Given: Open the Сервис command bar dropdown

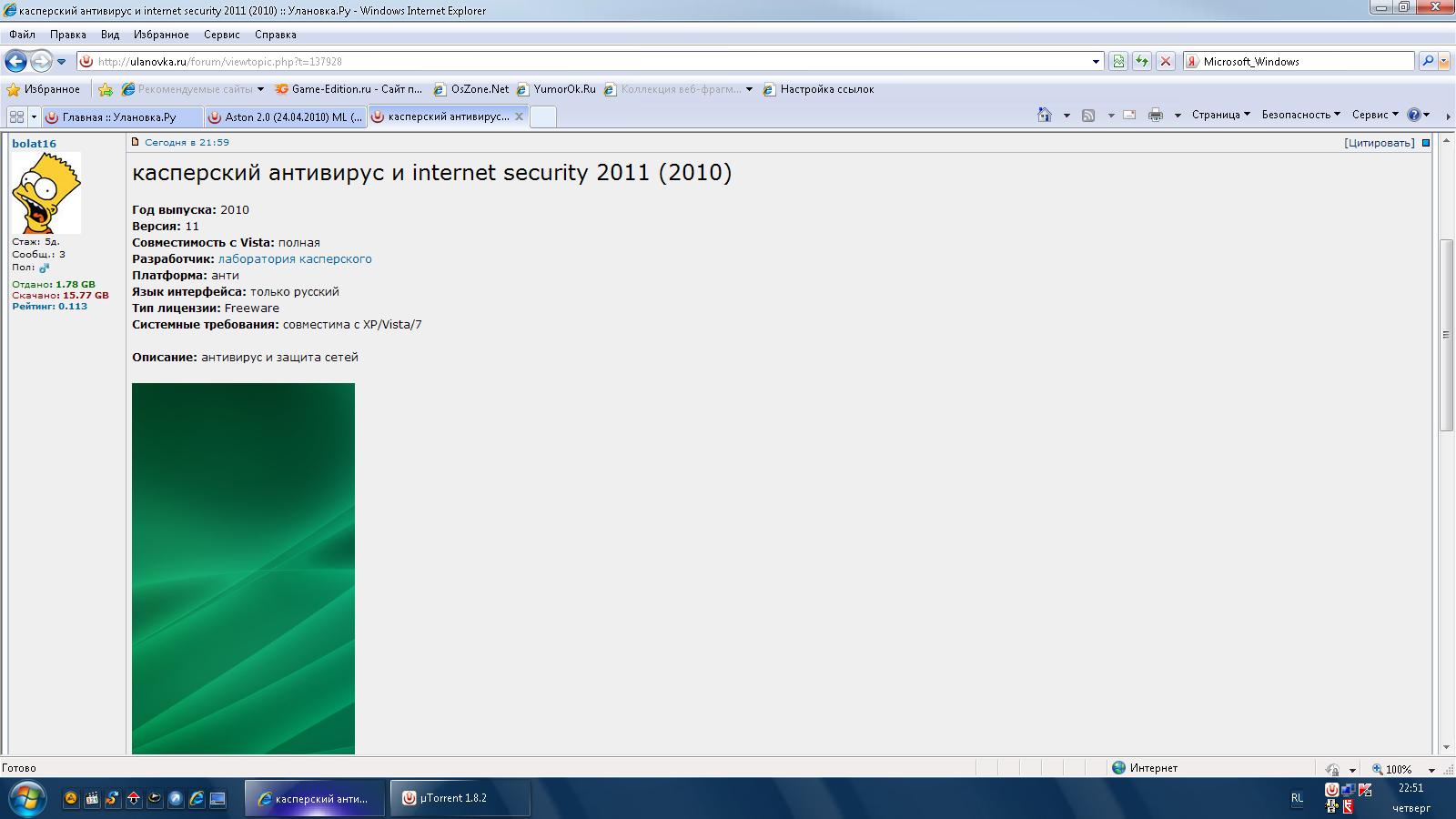Looking at the screenshot, I should tap(1375, 115).
